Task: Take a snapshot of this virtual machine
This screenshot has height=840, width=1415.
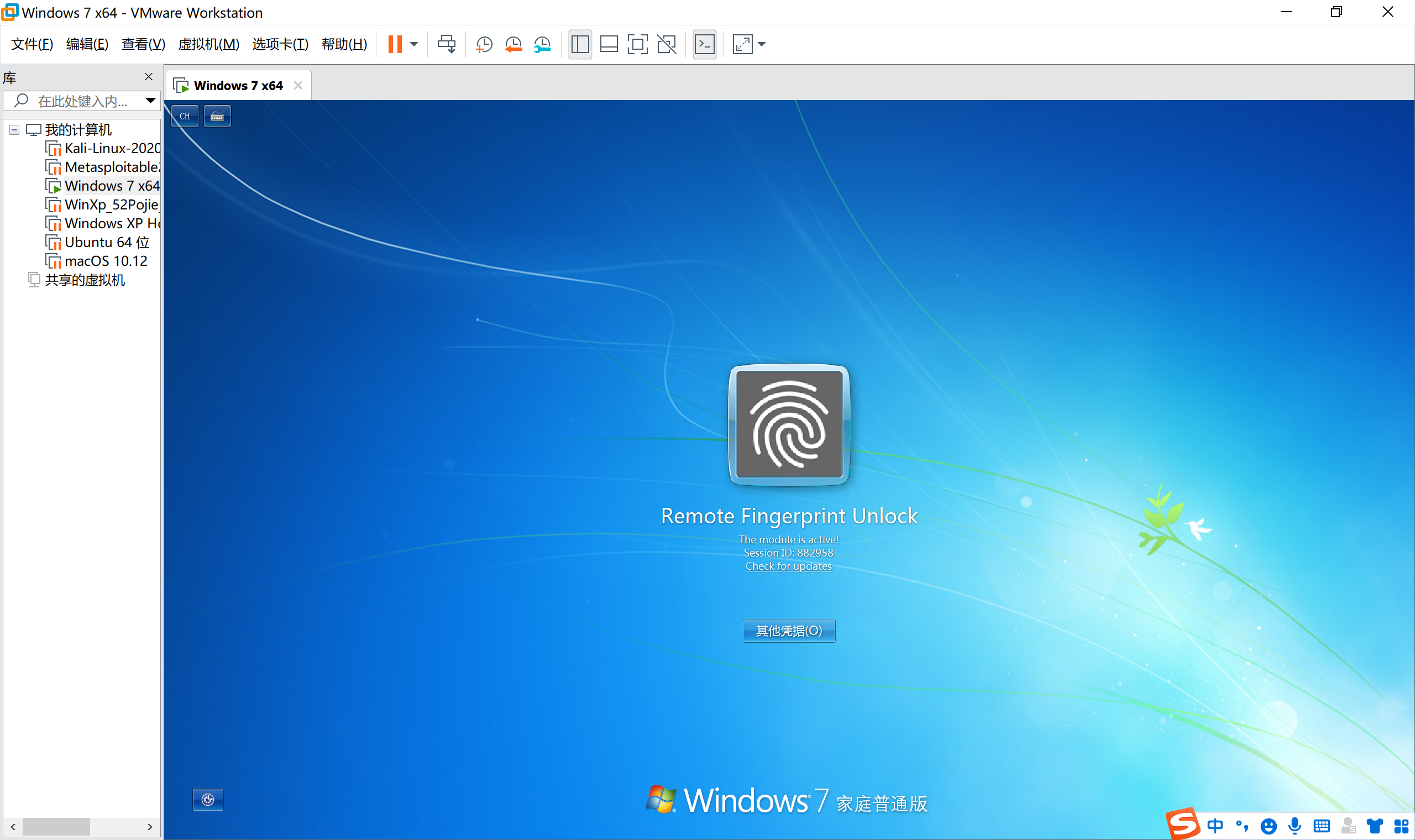Action: 484,44
